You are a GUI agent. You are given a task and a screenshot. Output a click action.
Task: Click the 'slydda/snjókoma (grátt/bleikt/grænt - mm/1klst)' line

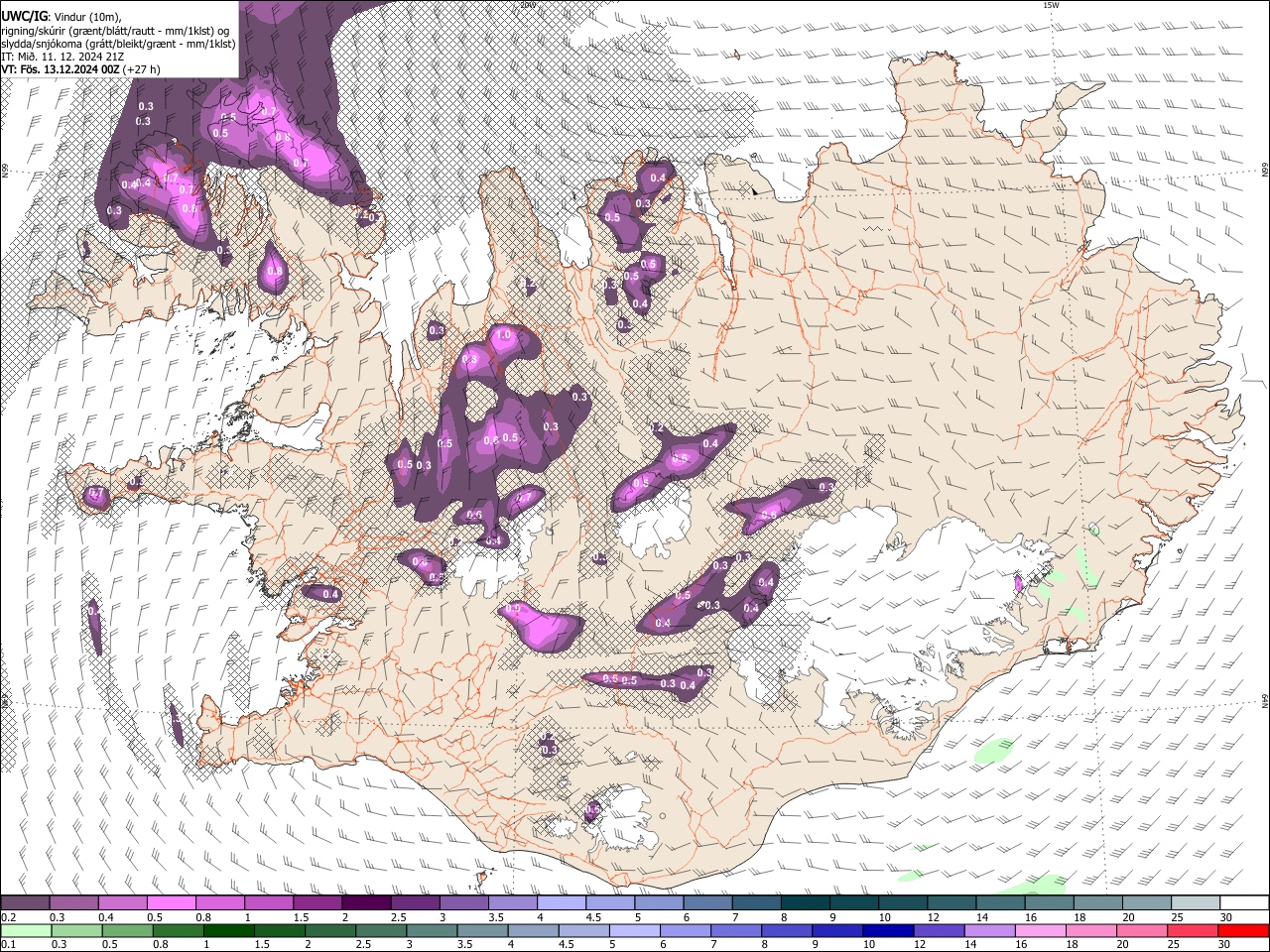click(118, 44)
